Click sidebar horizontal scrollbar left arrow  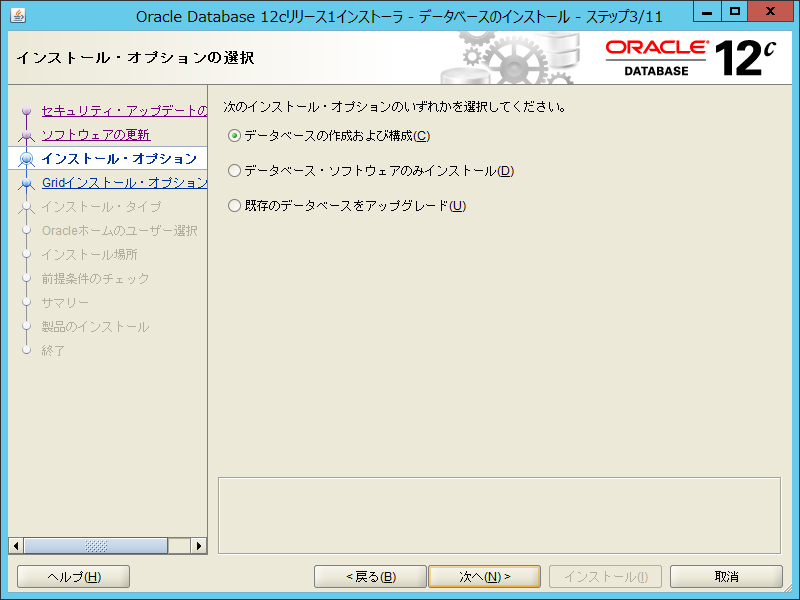tap(16, 546)
